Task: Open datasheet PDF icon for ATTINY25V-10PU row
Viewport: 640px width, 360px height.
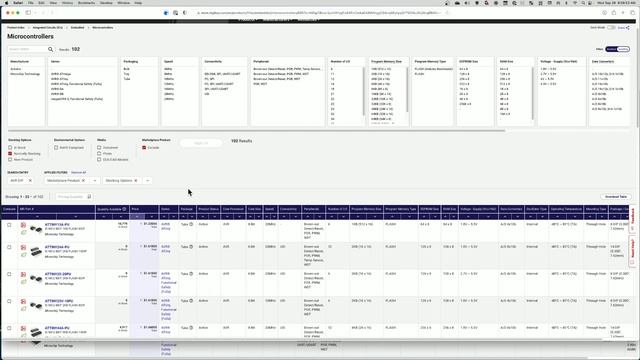Action: click(x=23, y=301)
